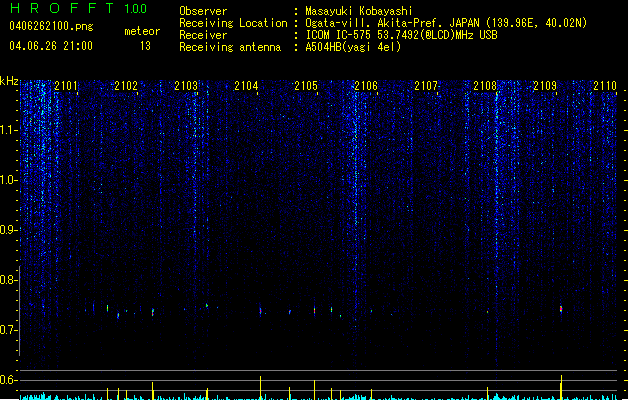Click the meteor echo just after 2104
The image size is (629, 400).
260,311
